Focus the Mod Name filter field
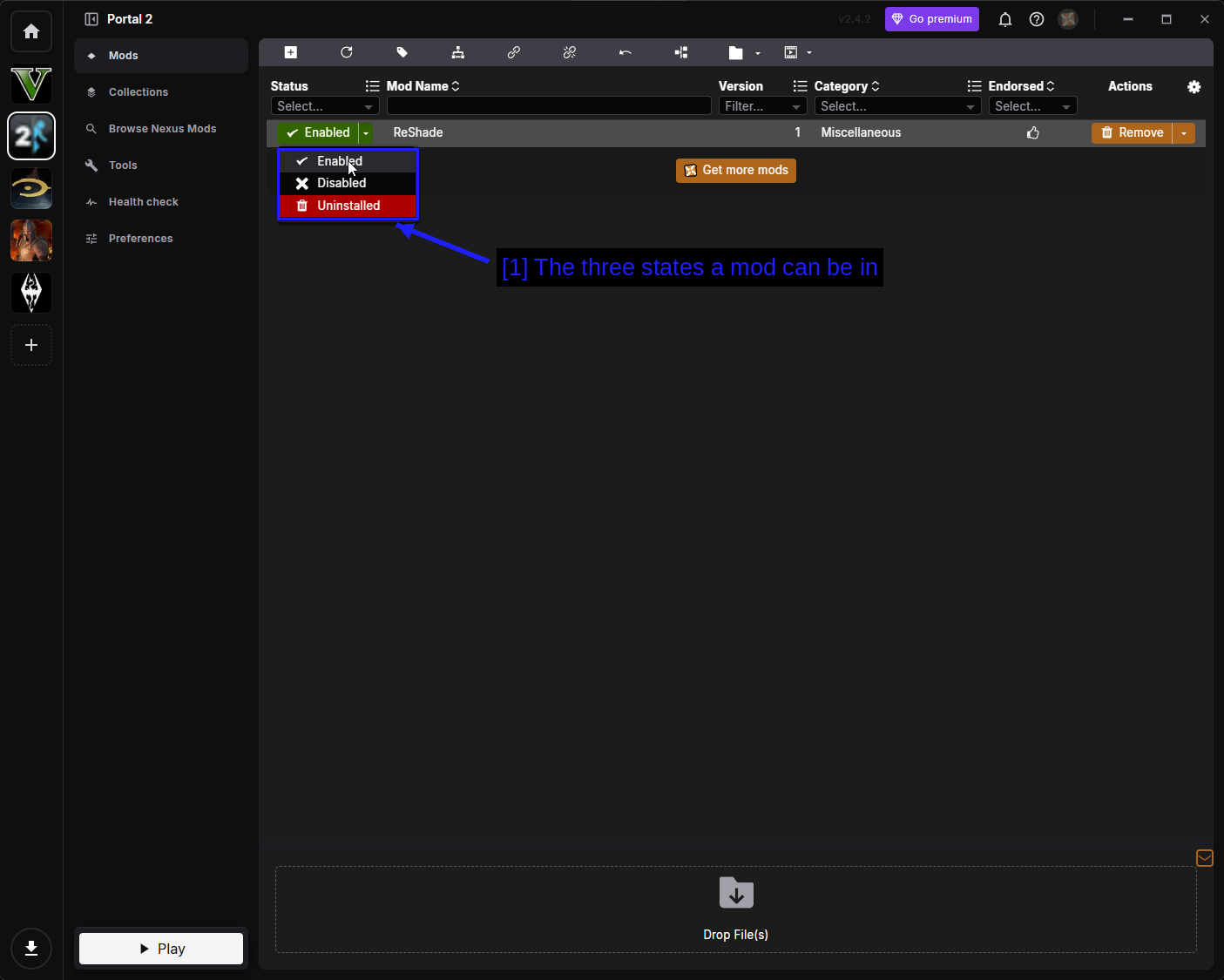 pos(549,106)
